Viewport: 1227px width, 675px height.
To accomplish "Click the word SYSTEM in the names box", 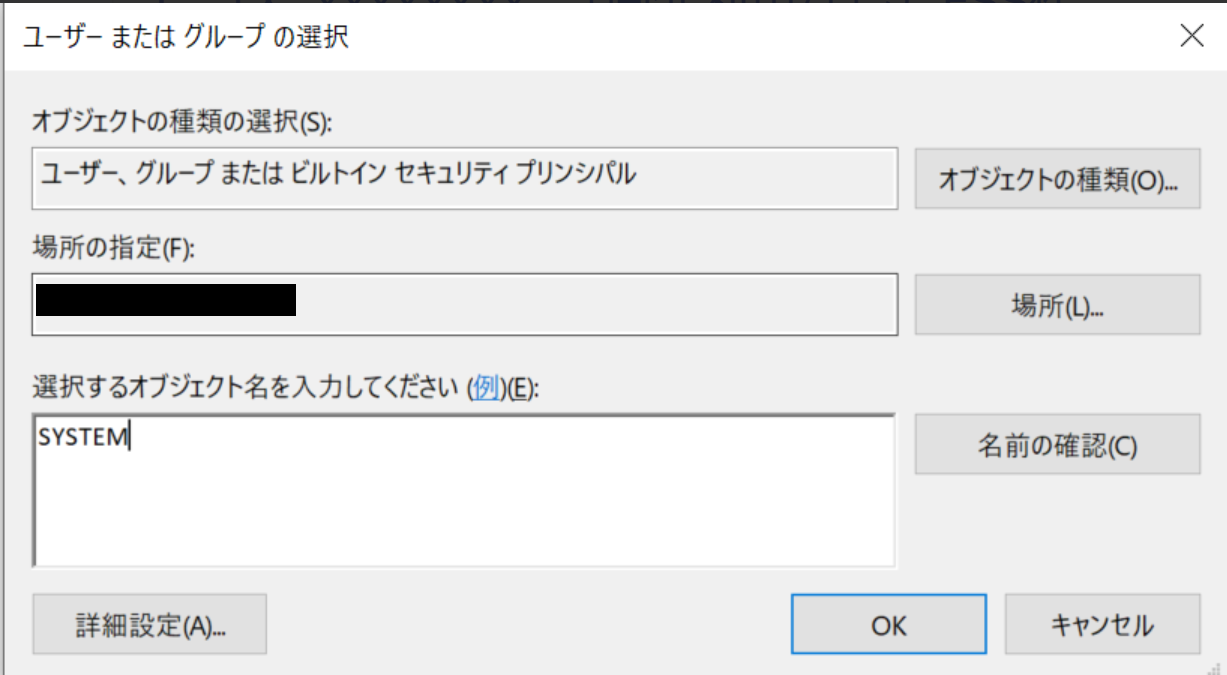I will 84,438.
